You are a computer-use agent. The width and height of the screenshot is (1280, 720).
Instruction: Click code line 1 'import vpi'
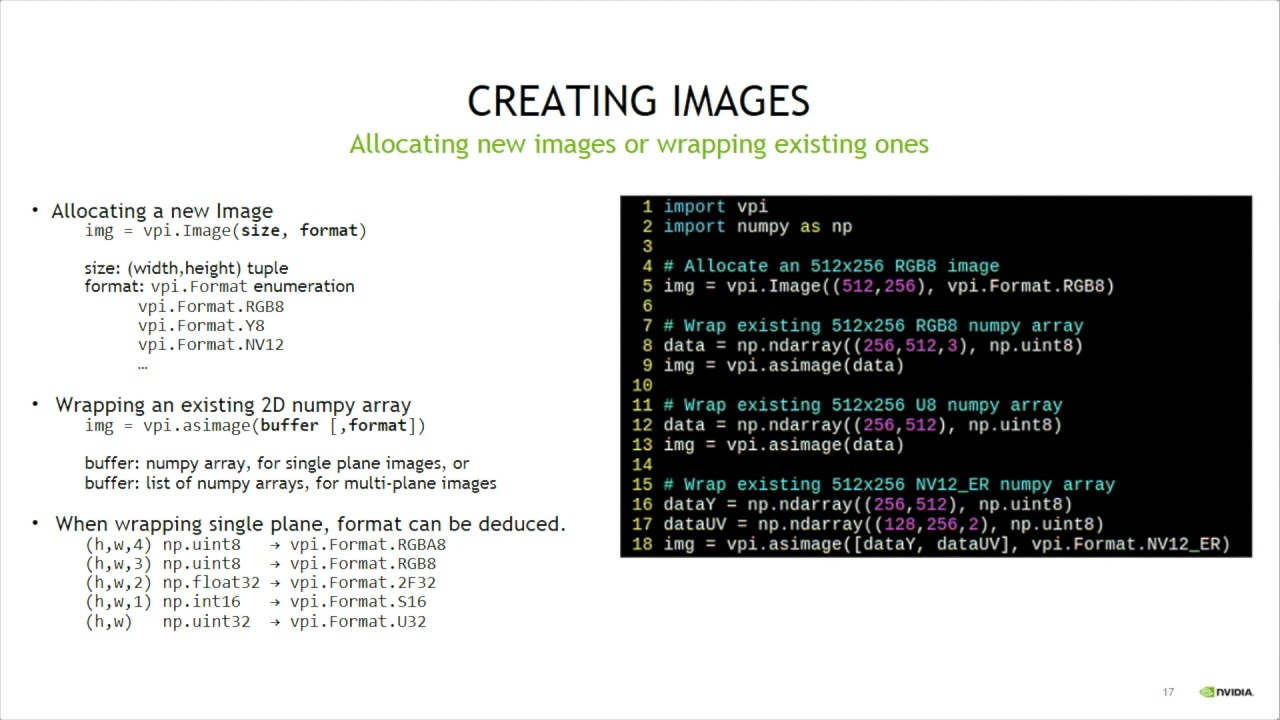click(715, 207)
